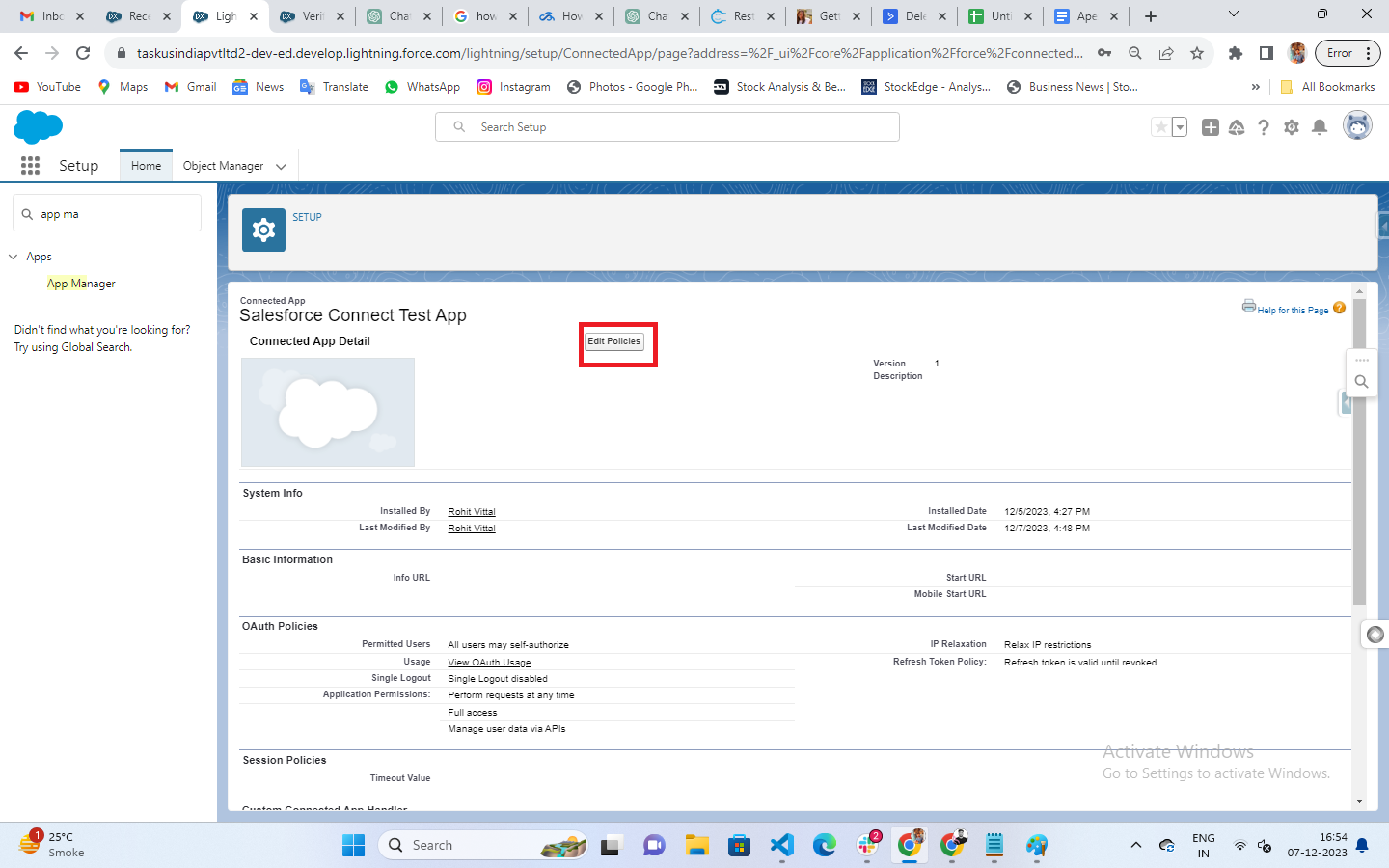Open the Help for this Page link
The image size is (1389, 868).
pyautogui.click(x=1293, y=311)
